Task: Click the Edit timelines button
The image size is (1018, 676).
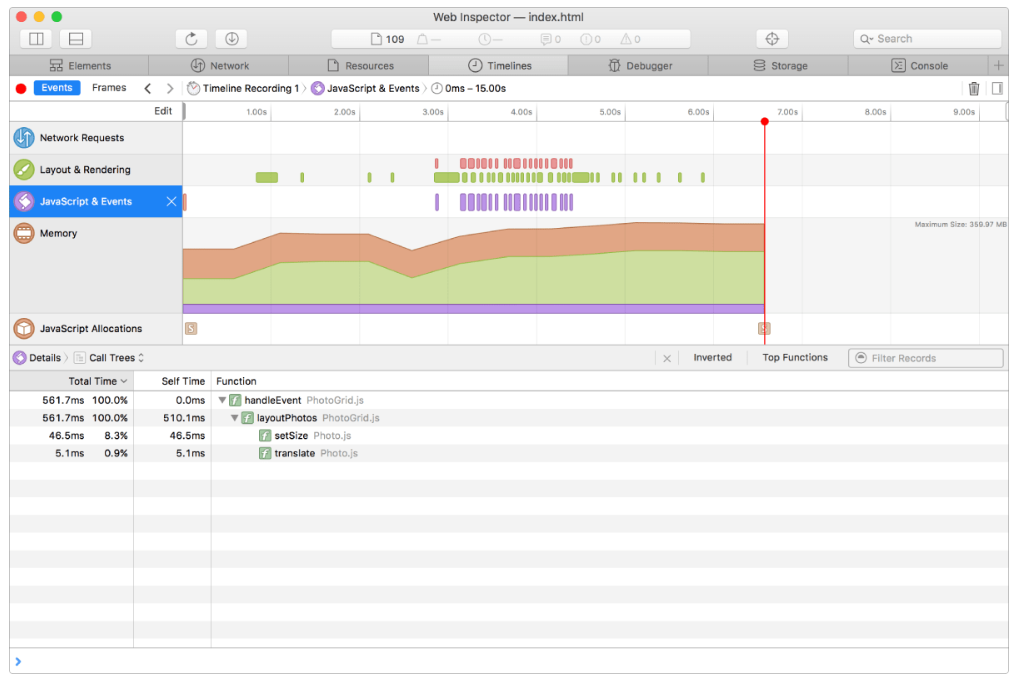Action: pyautogui.click(x=163, y=111)
